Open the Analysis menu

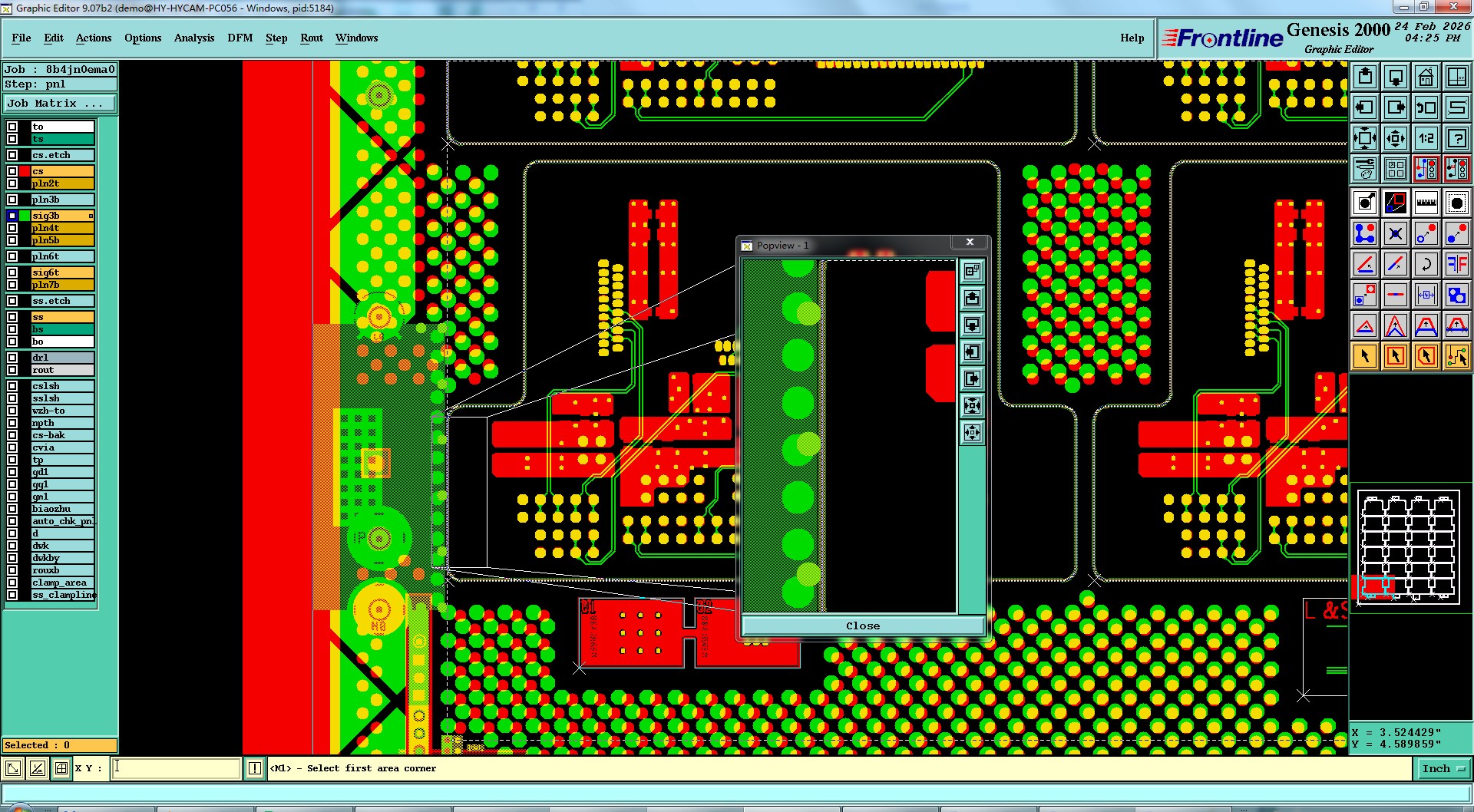point(194,38)
